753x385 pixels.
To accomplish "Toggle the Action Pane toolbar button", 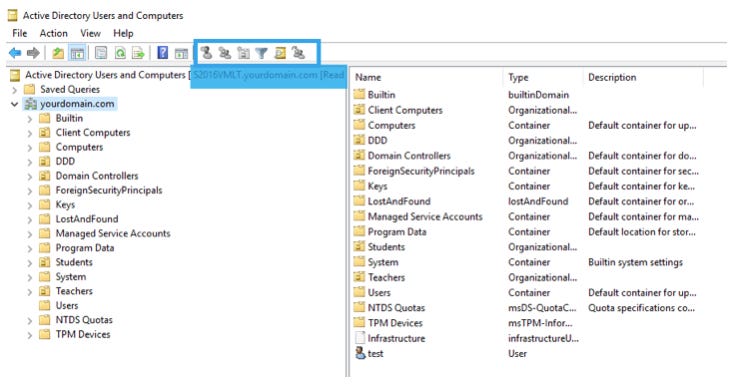I will point(181,53).
